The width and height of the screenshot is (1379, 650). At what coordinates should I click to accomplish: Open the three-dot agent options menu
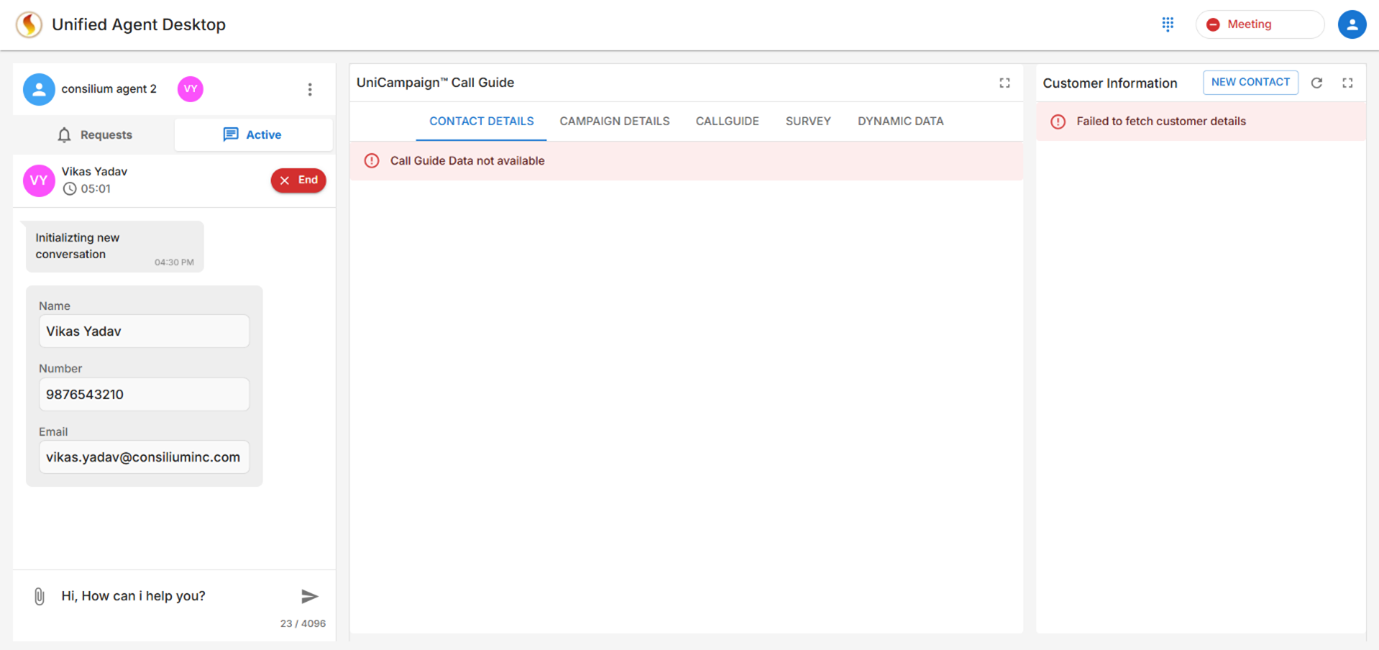pos(310,90)
